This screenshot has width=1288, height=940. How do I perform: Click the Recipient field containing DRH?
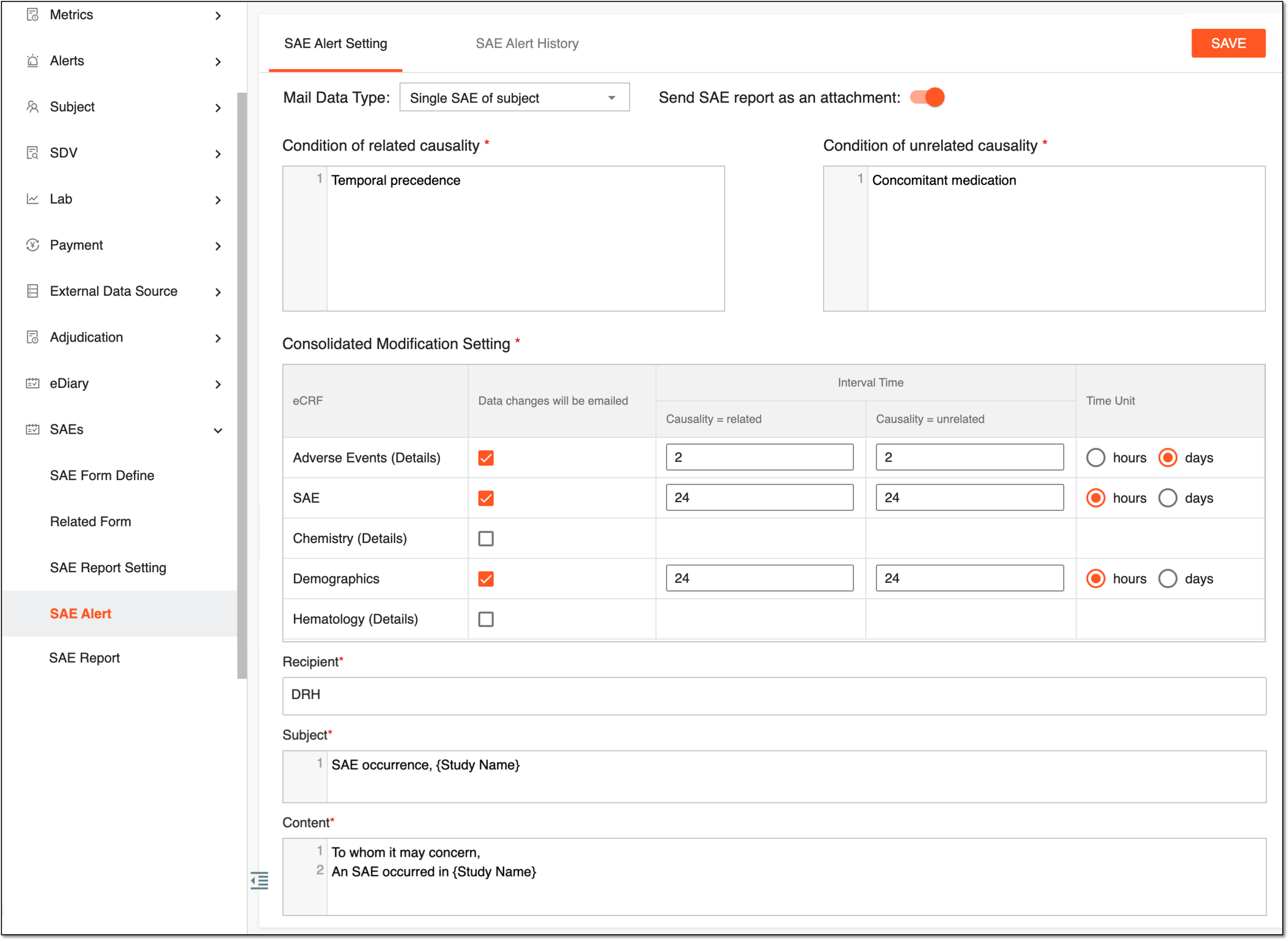[774, 696]
